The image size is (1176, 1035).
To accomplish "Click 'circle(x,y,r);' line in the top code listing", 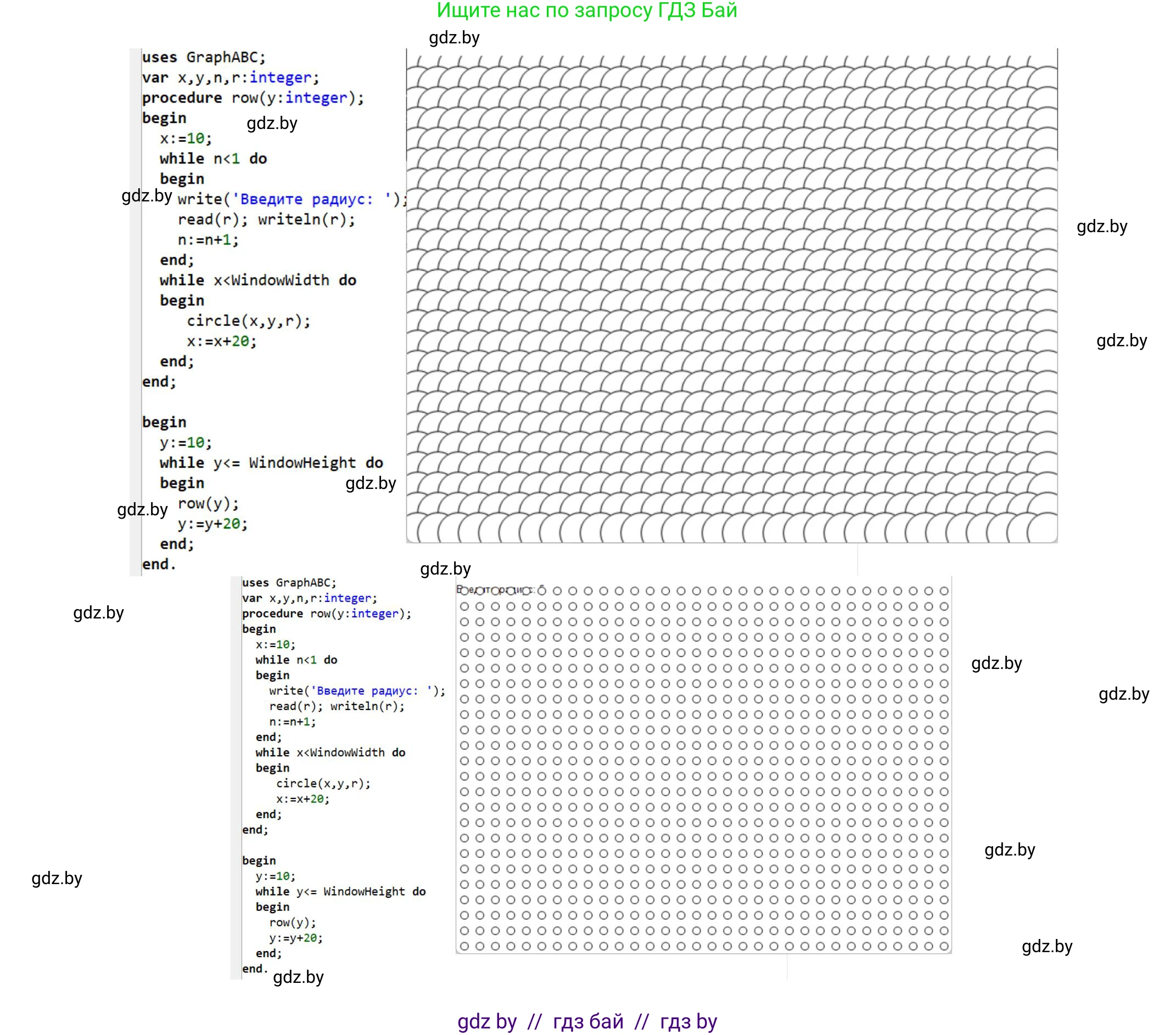I will [248, 321].
